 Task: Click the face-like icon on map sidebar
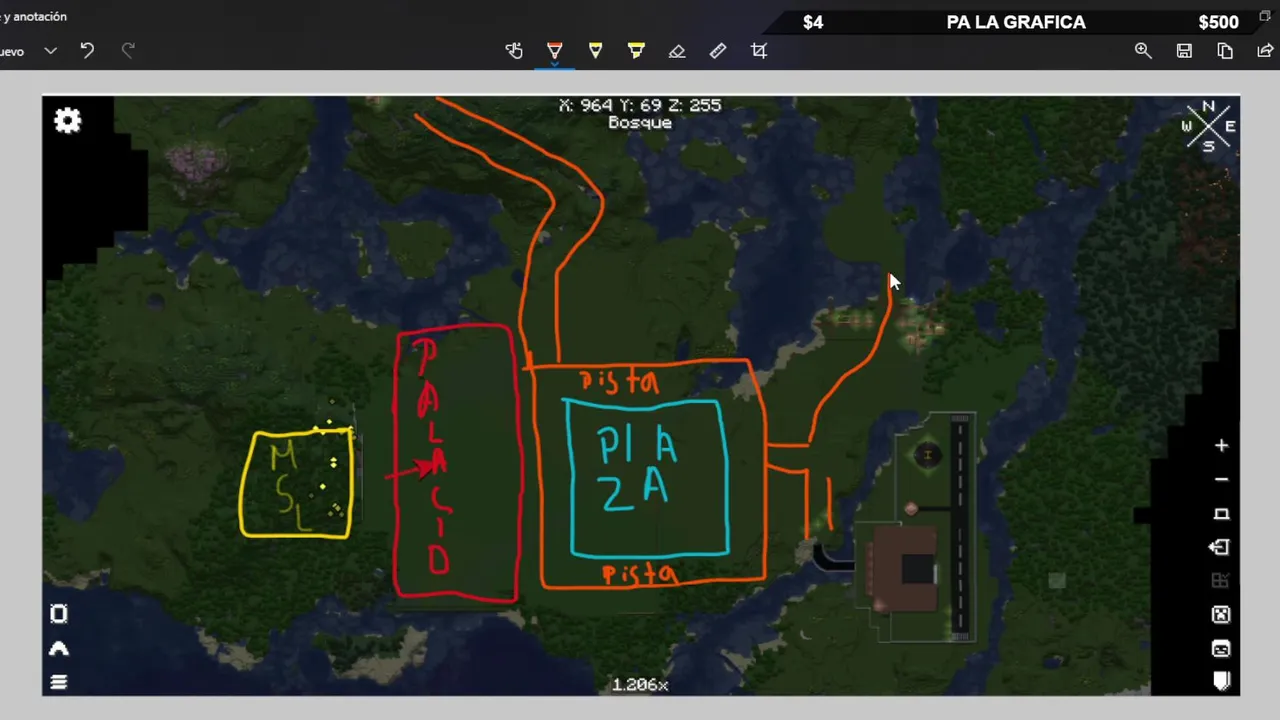click(x=1220, y=649)
